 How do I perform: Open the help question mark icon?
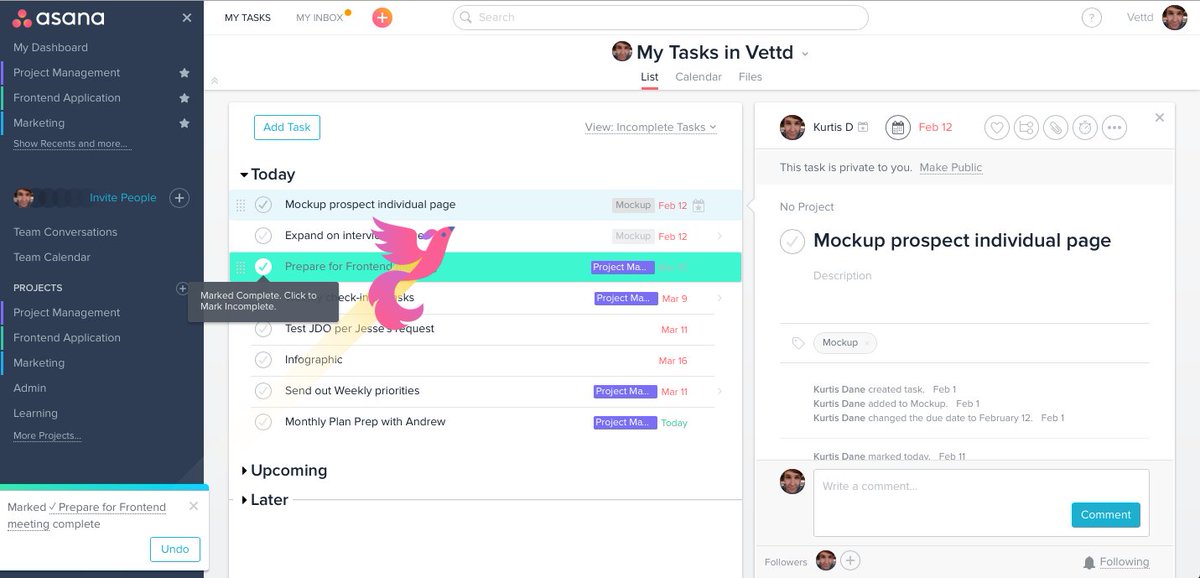pyautogui.click(x=1092, y=17)
